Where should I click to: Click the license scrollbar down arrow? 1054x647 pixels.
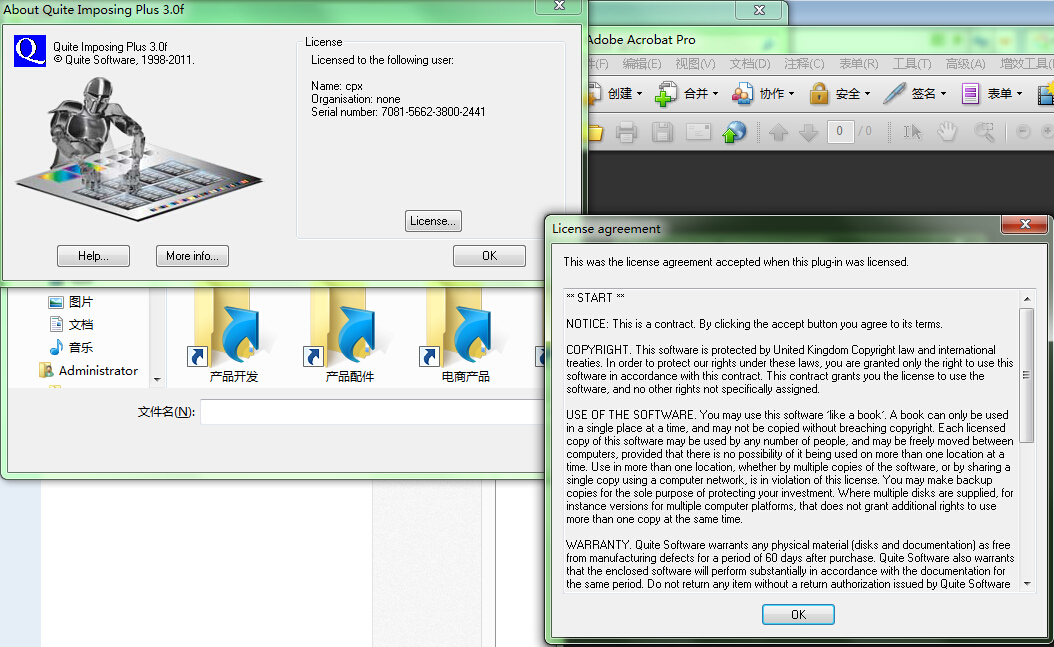click(1026, 585)
